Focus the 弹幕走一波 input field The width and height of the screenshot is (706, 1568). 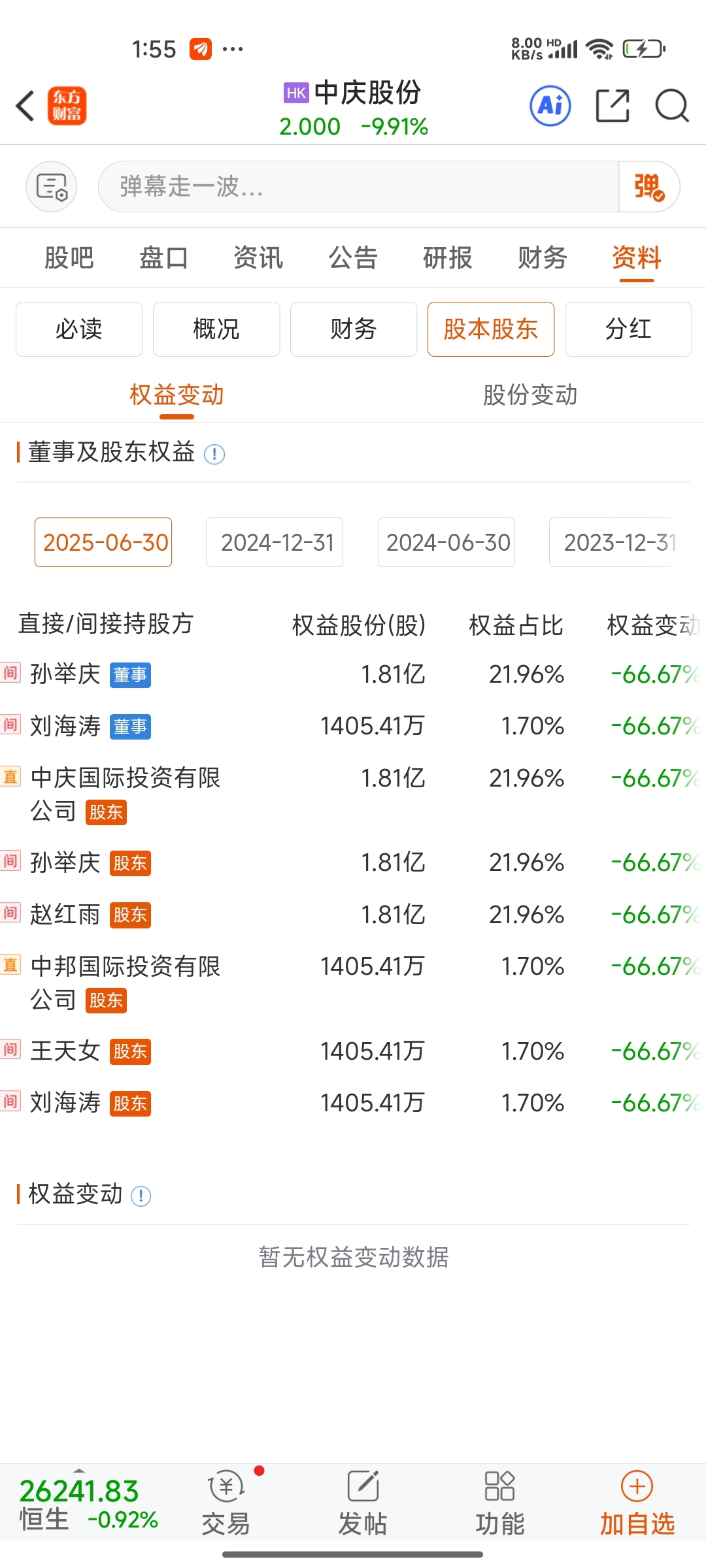358,187
